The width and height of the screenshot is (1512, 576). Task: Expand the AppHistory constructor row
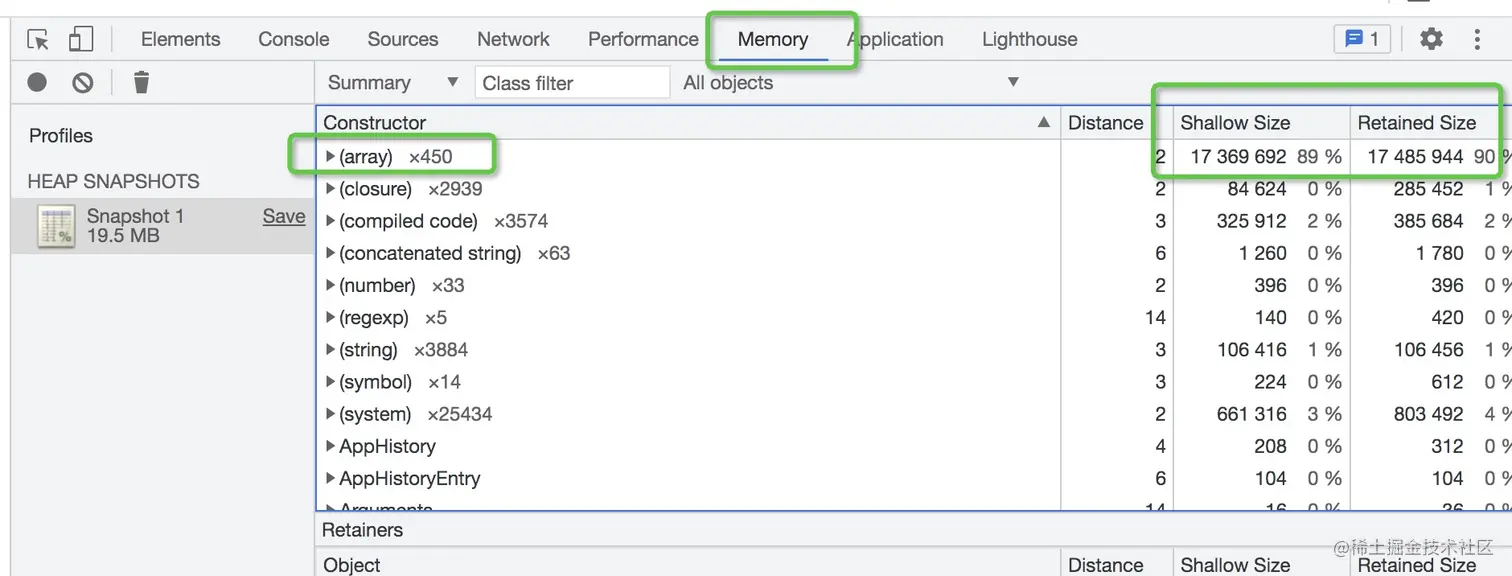[331, 446]
